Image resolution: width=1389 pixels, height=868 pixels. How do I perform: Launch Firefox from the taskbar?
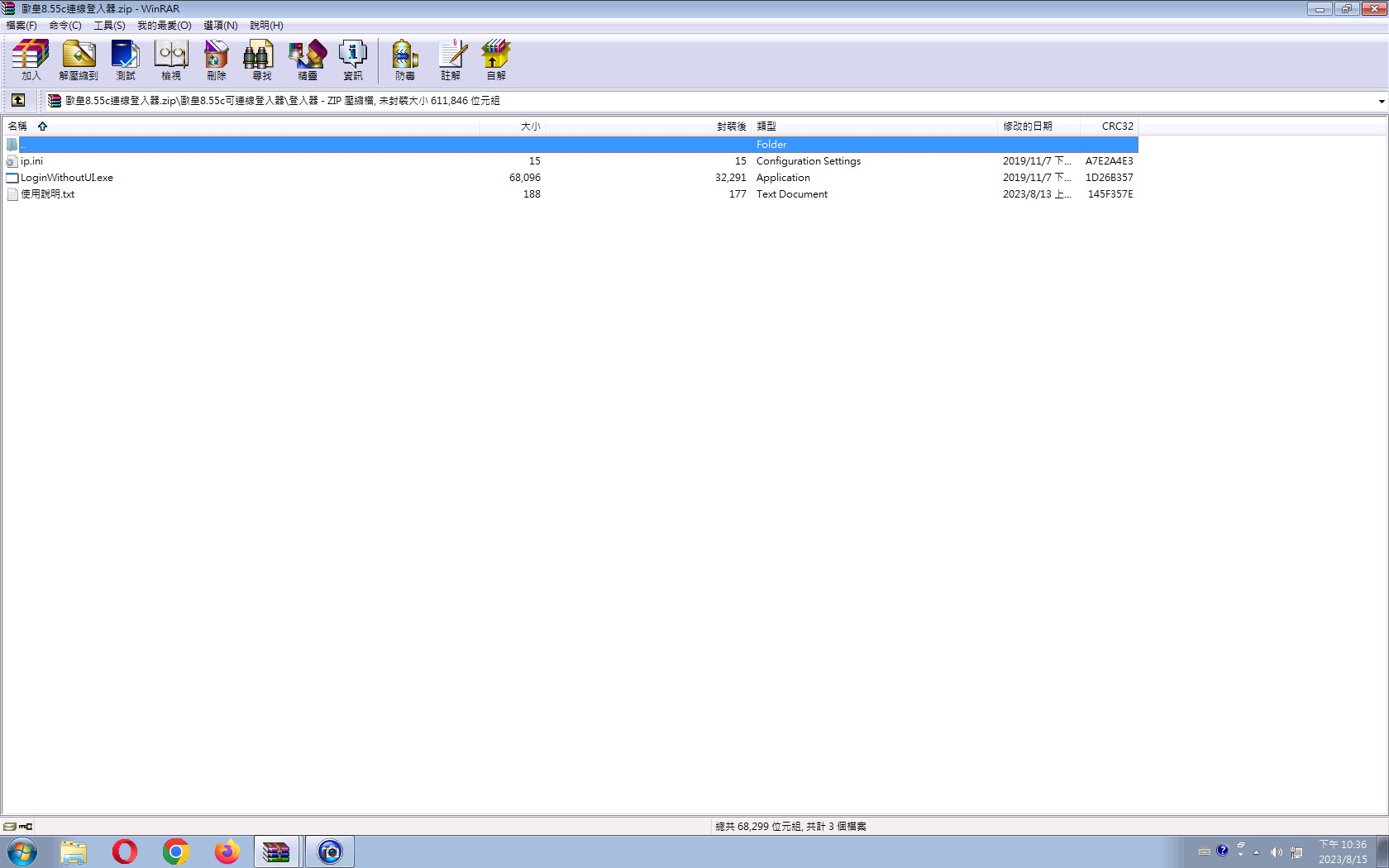tap(227, 851)
